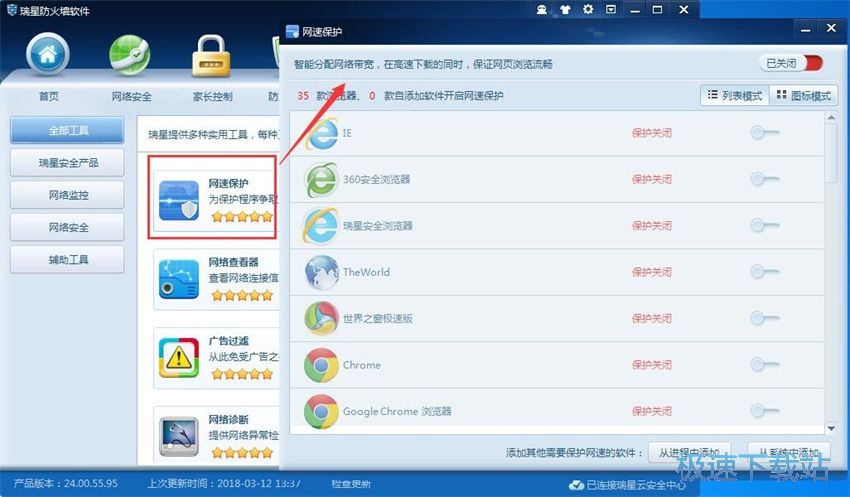This screenshot has width=850, height=497.
Task: Click the browser list scrollbar thumb
Action: coord(831,154)
